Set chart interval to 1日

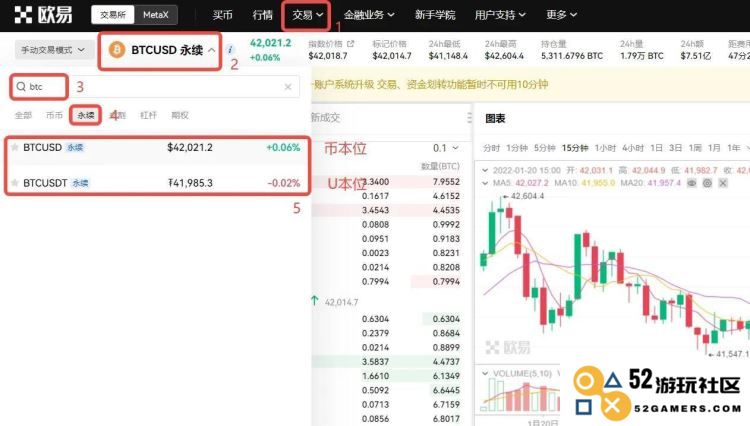(656, 148)
